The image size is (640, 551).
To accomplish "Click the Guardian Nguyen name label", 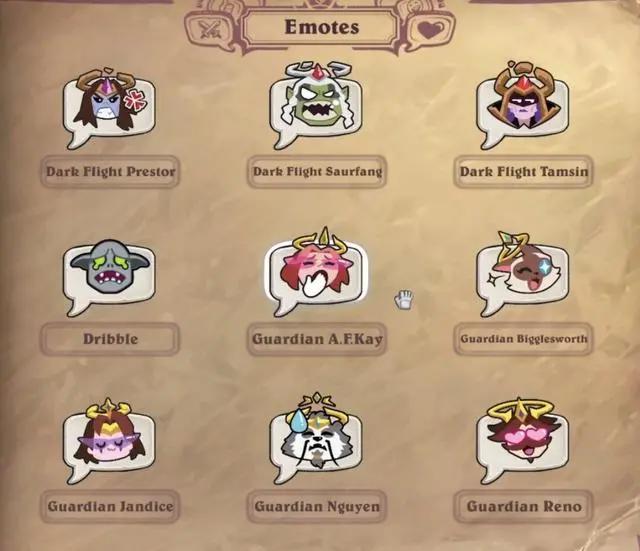I will 317,507.
